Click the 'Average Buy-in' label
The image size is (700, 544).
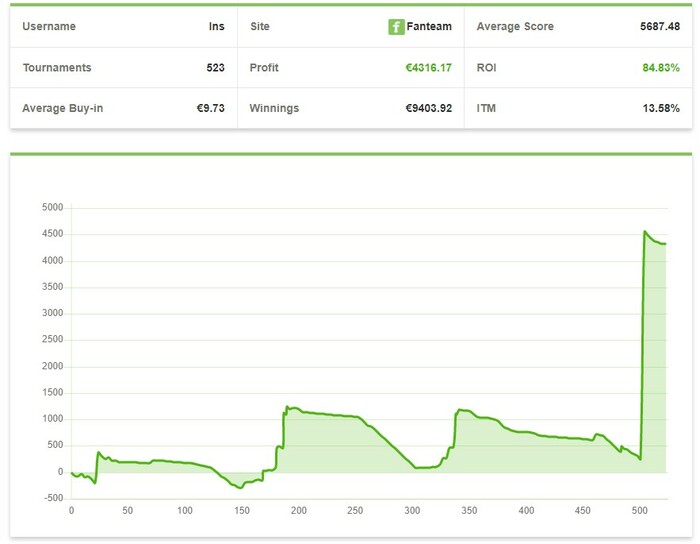pyautogui.click(x=62, y=108)
